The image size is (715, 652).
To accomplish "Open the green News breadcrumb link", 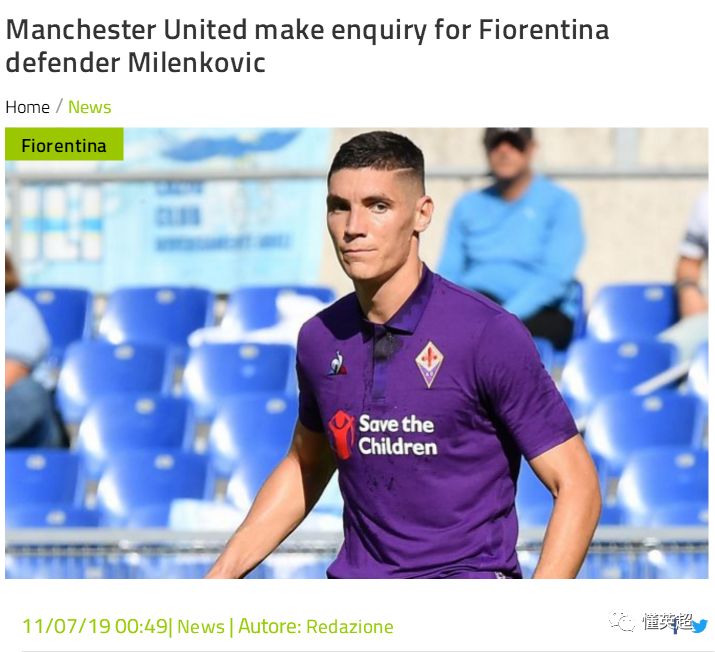I will [89, 107].
